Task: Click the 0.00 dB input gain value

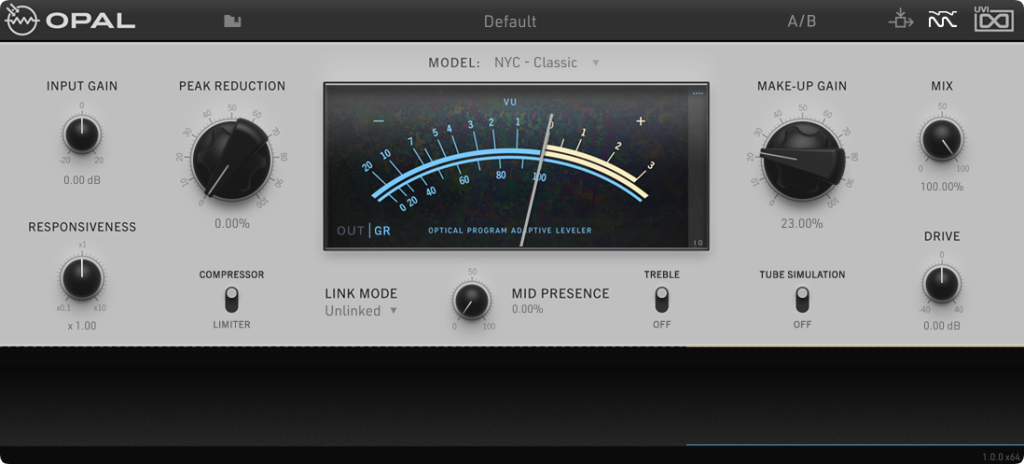Action: pos(82,180)
